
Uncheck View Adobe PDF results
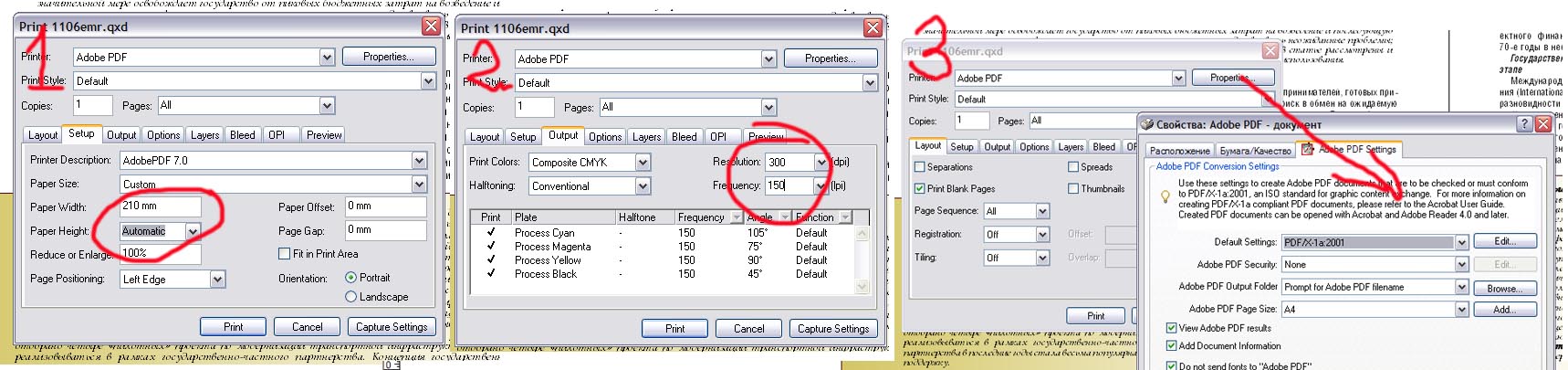coord(1171,328)
